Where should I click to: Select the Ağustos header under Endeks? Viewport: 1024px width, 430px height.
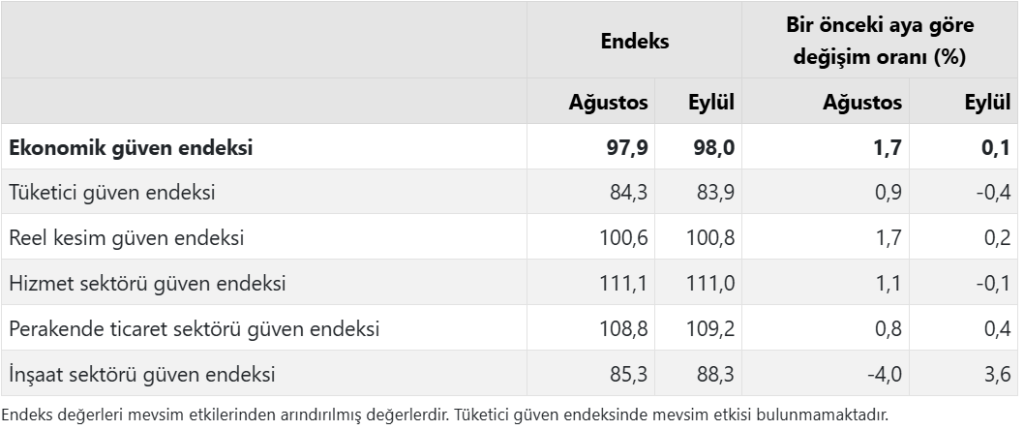(x=610, y=102)
